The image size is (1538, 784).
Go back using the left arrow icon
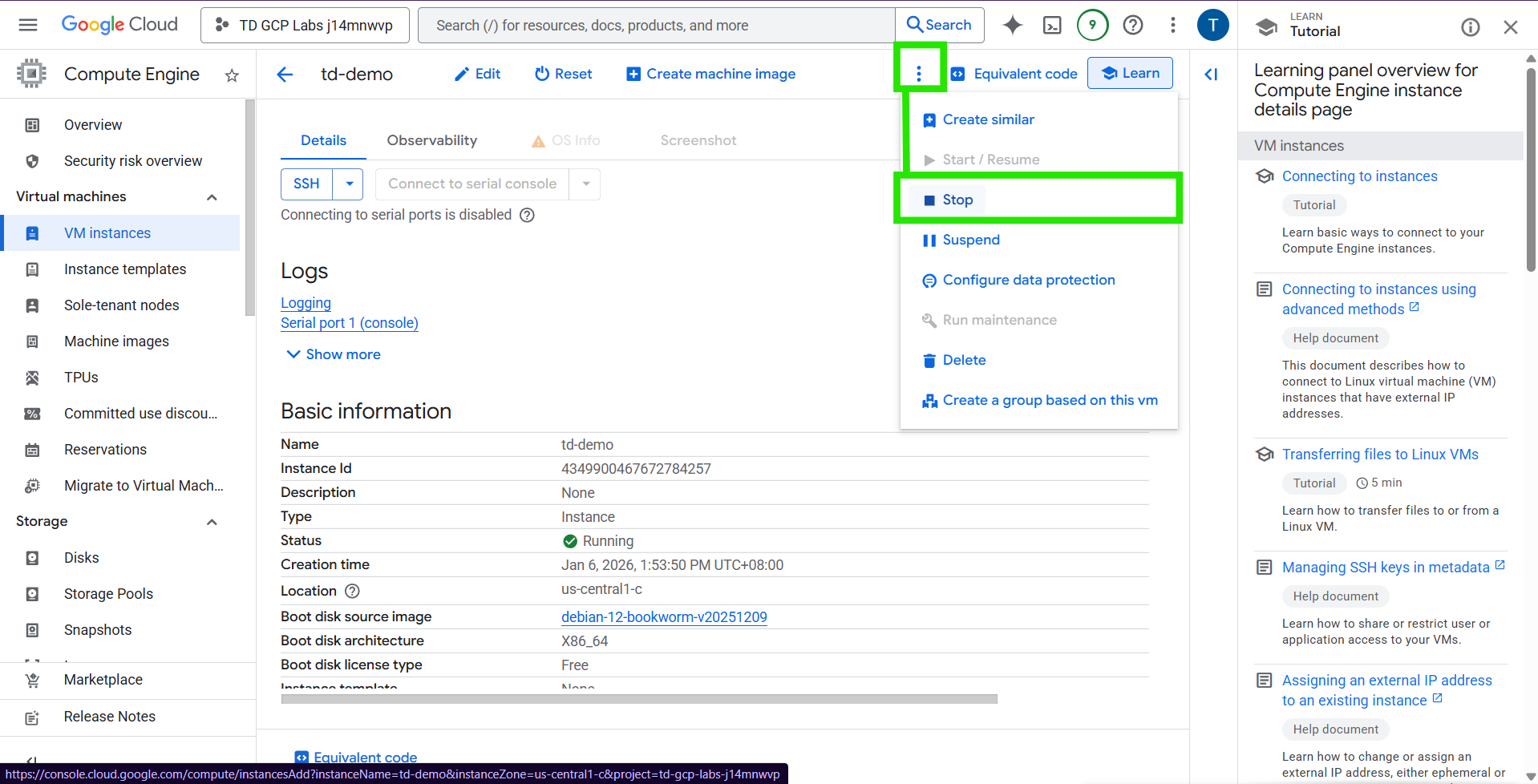coord(285,75)
